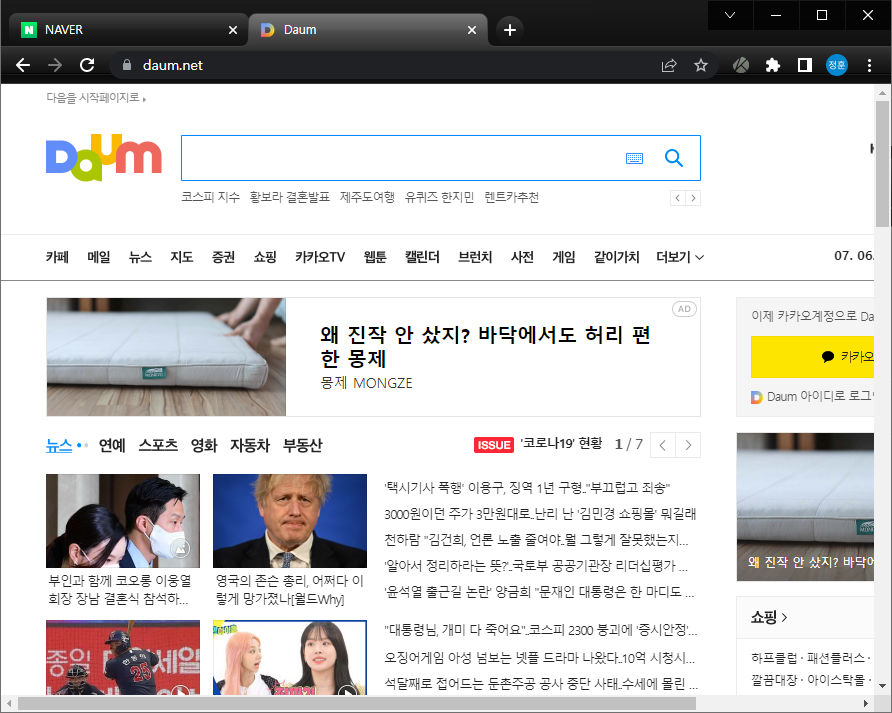Open a new browser tab
Screen dimensions: 892x713
510,30
